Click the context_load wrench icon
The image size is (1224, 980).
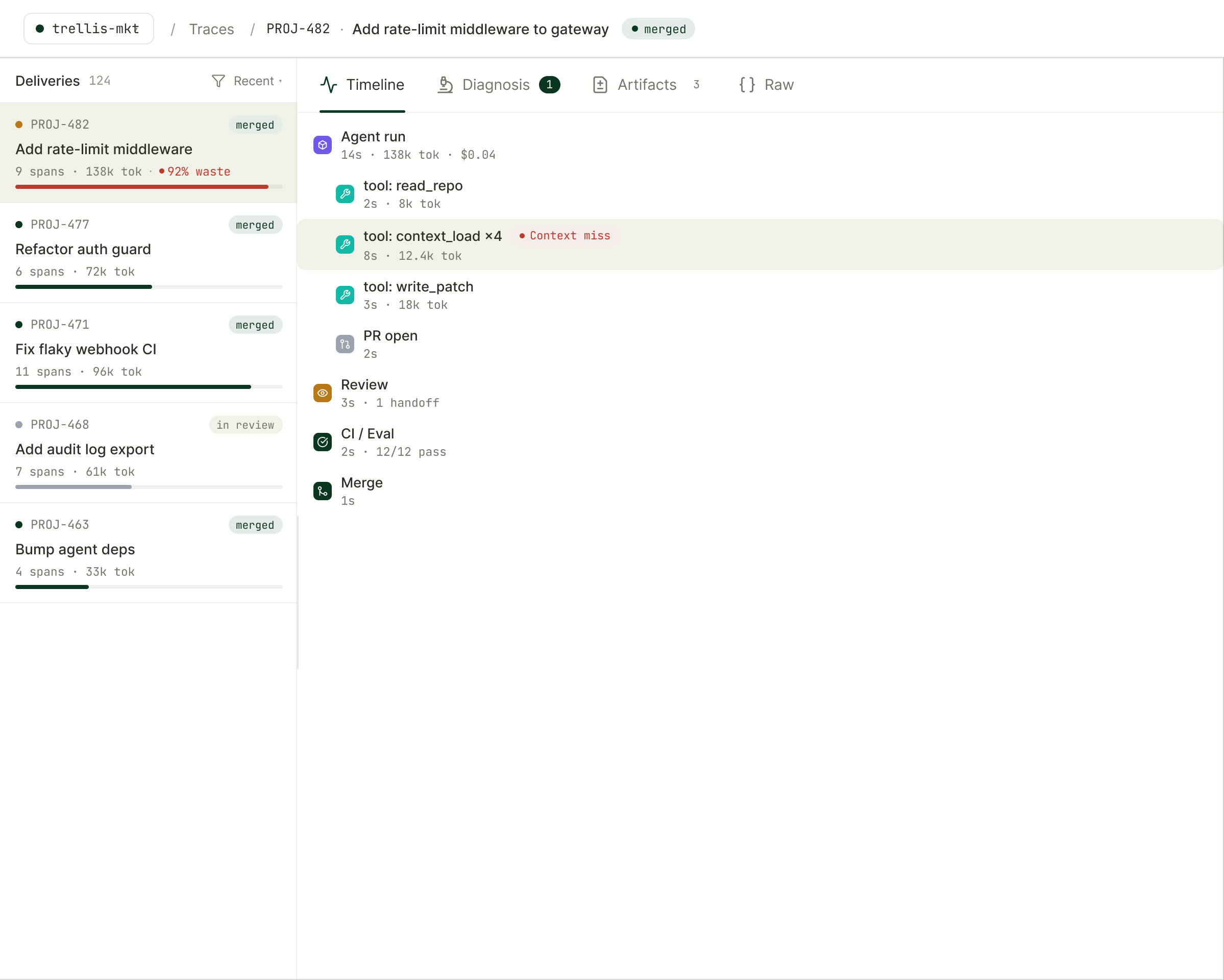pyautogui.click(x=345, y=244)
